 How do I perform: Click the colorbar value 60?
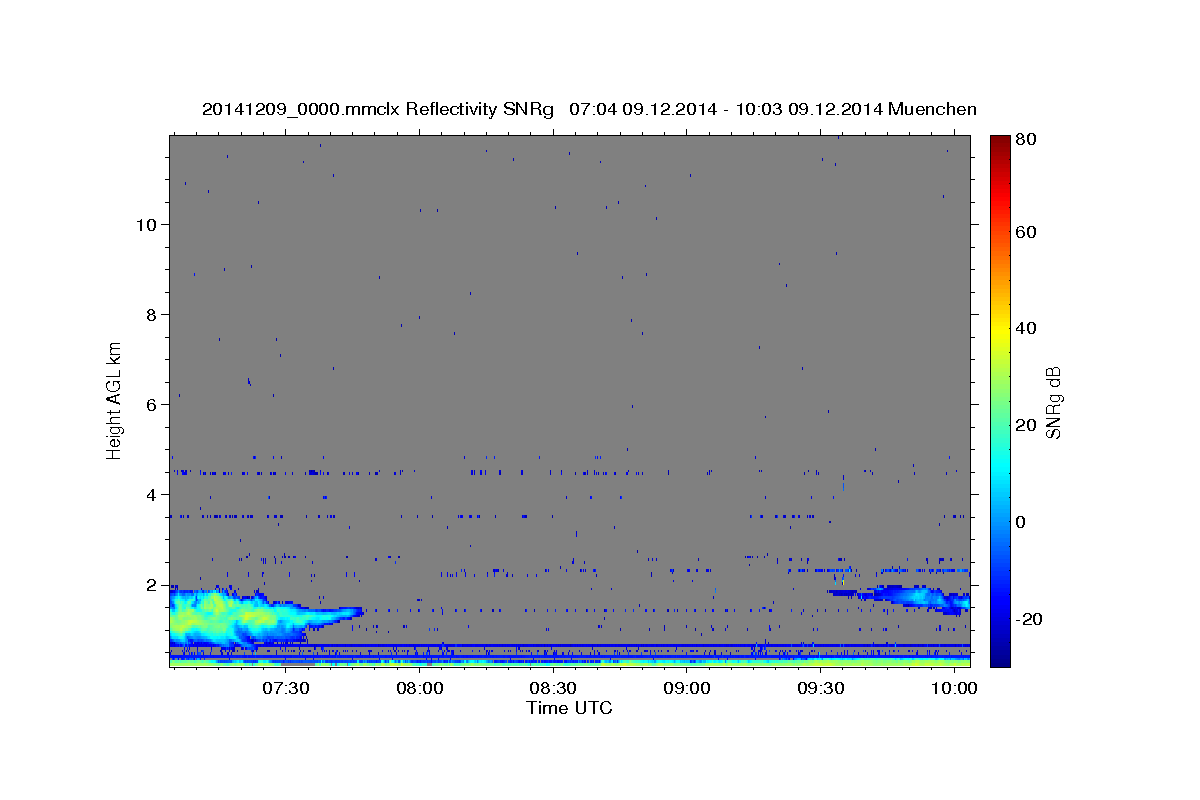[1026, 232]
